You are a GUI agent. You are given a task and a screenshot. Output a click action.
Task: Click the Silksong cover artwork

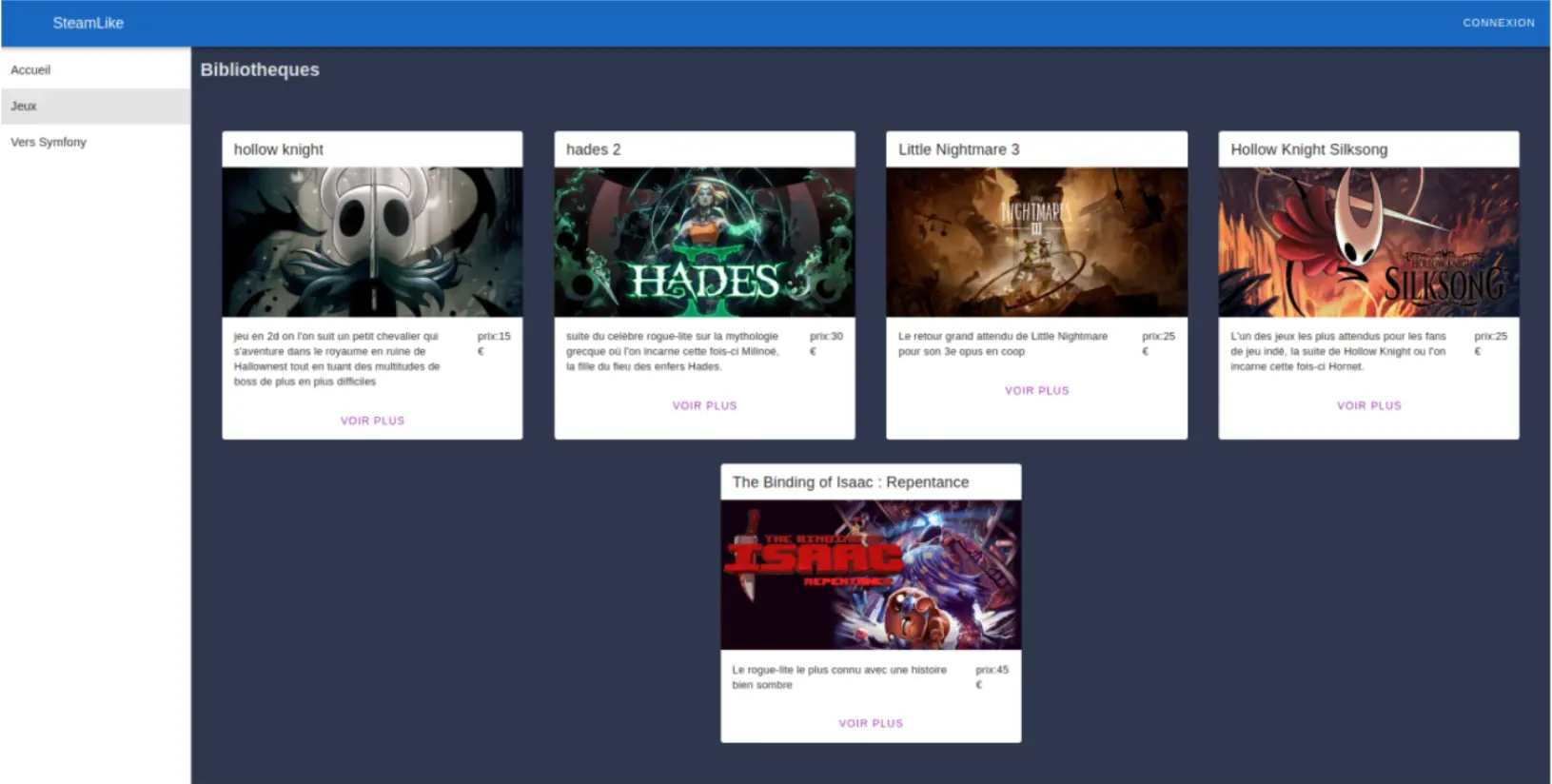point(1368,243)
